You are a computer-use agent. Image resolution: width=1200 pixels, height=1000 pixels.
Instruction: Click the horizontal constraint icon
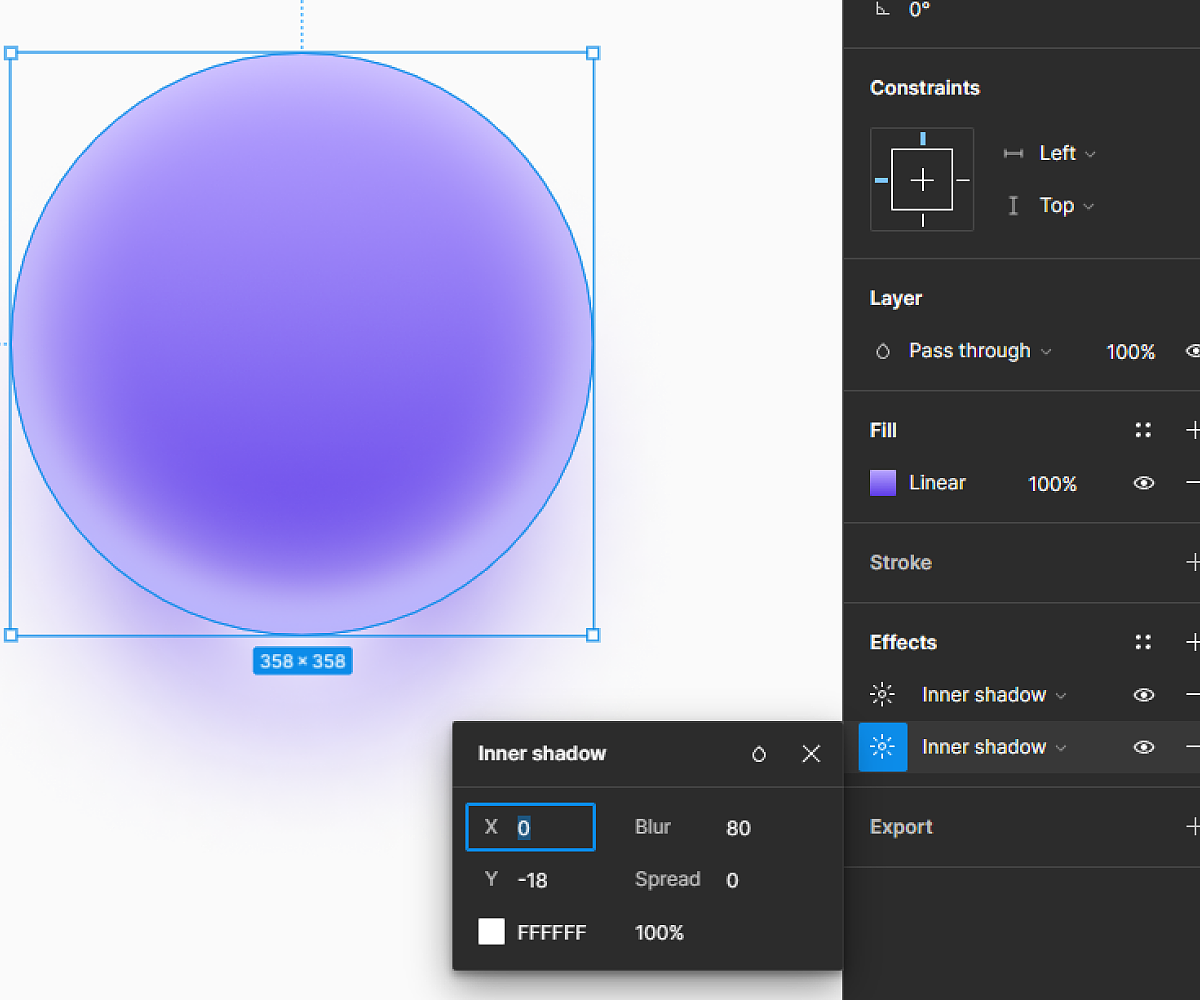coord(1013,153)
